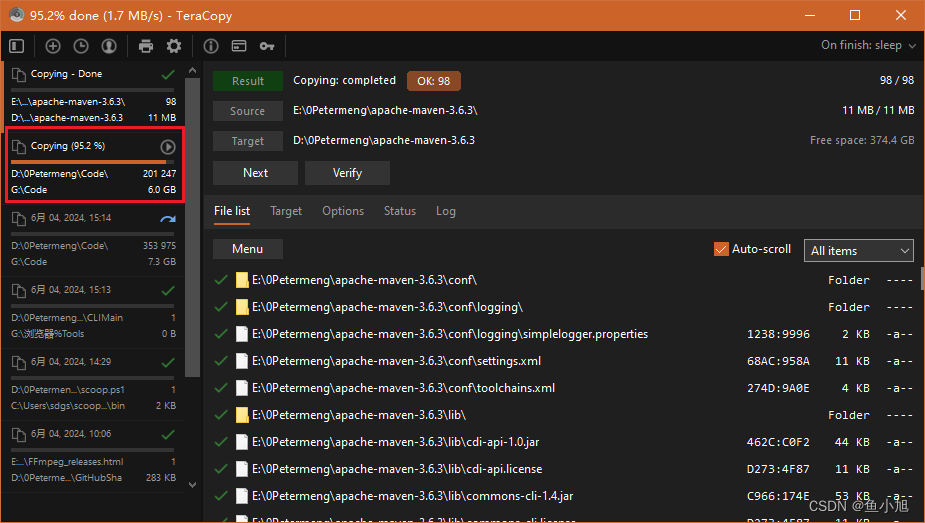Click the Result button
Screen dimensions: 925x523
click(x=248, y=81)
